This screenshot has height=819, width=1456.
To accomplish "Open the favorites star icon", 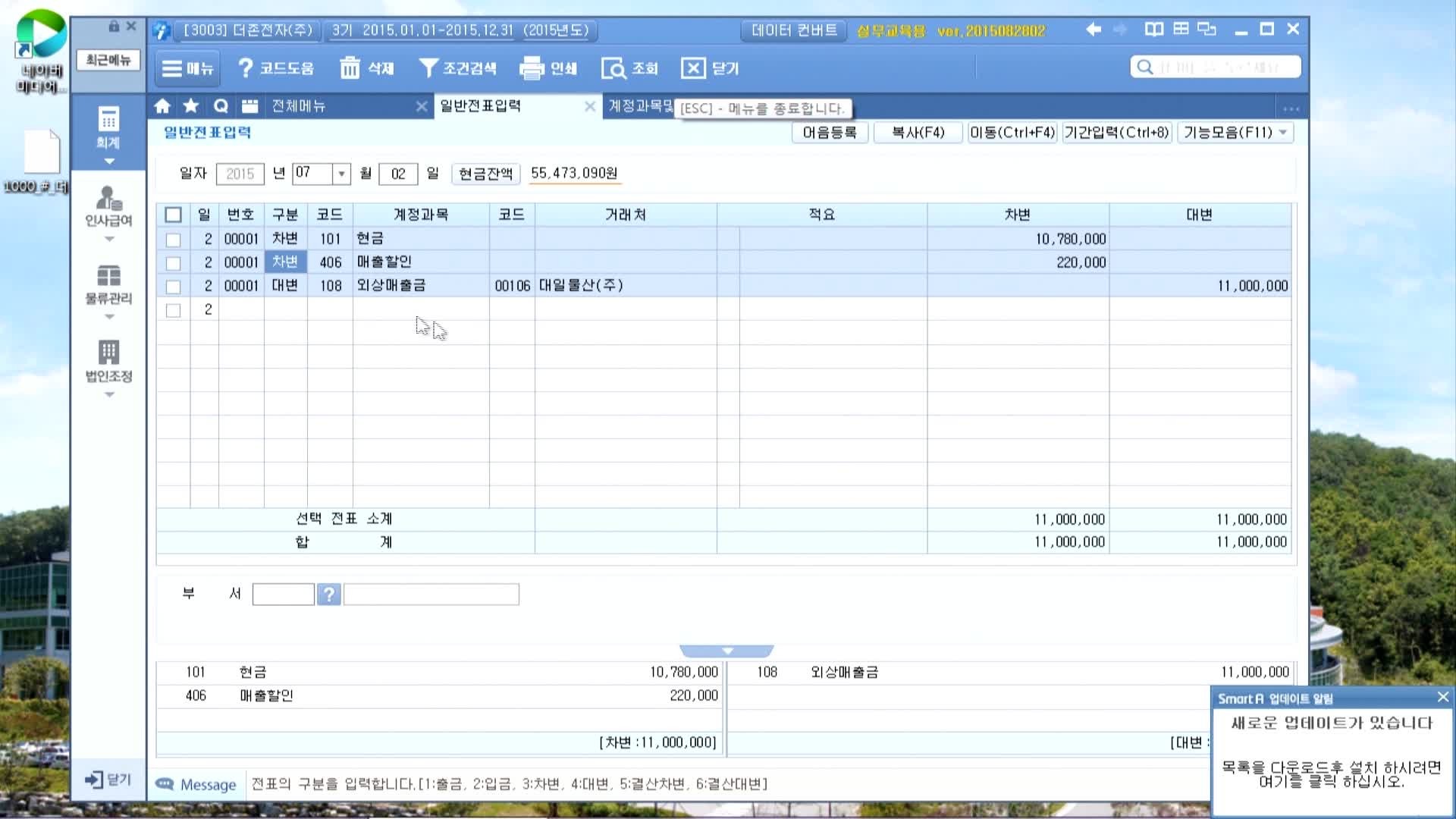I will coord(191,106).
